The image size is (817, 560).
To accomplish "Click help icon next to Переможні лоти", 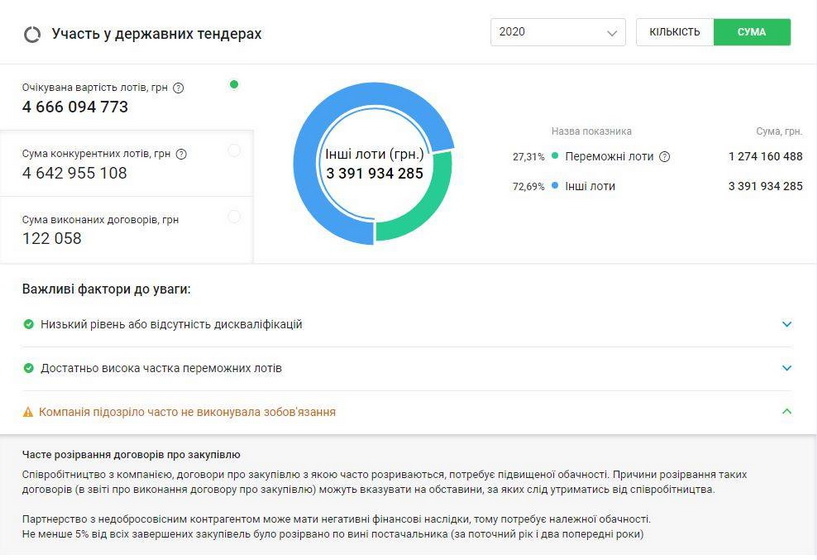I will (x=665, y=157).
